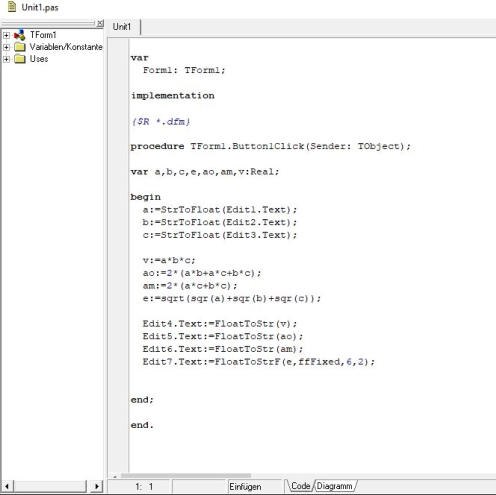The height and width of the screenshot is (495, 496).
Task: Click the editor horizontal scrollbar thumb
Action: click(x=186, y=476)
